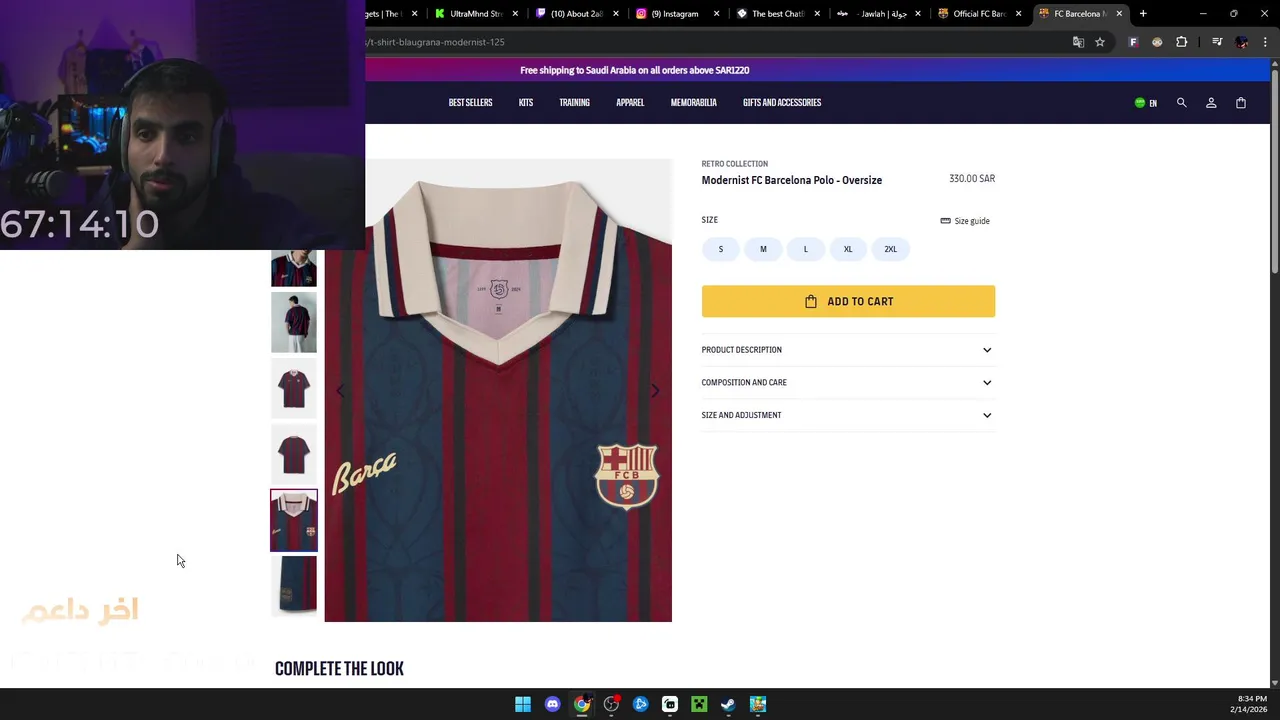Screen dimensions: 1280x720
Task: Go to the next product image arrow
Action: tap(655, 391)
